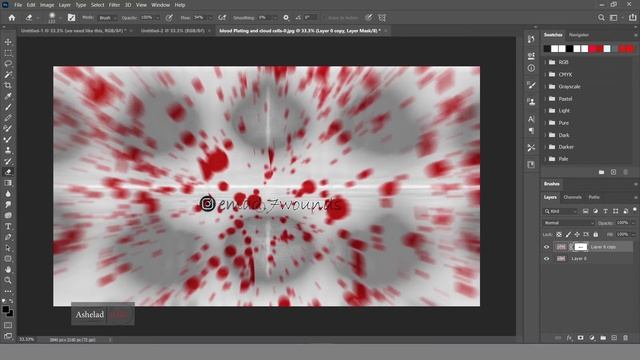This screenshot has width=640, height=360.
Task: Open the workspace switcher icon
Action: 614,18
